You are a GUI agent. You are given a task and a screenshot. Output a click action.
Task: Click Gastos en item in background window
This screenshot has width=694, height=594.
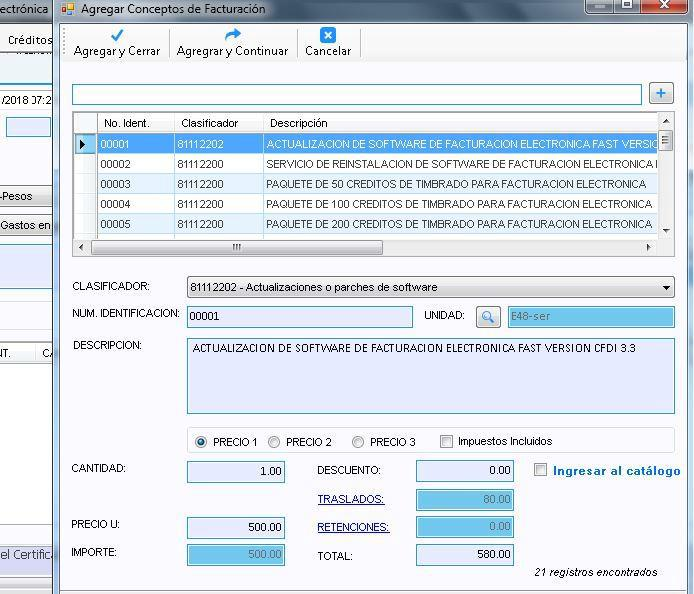[x=25, y=225]
